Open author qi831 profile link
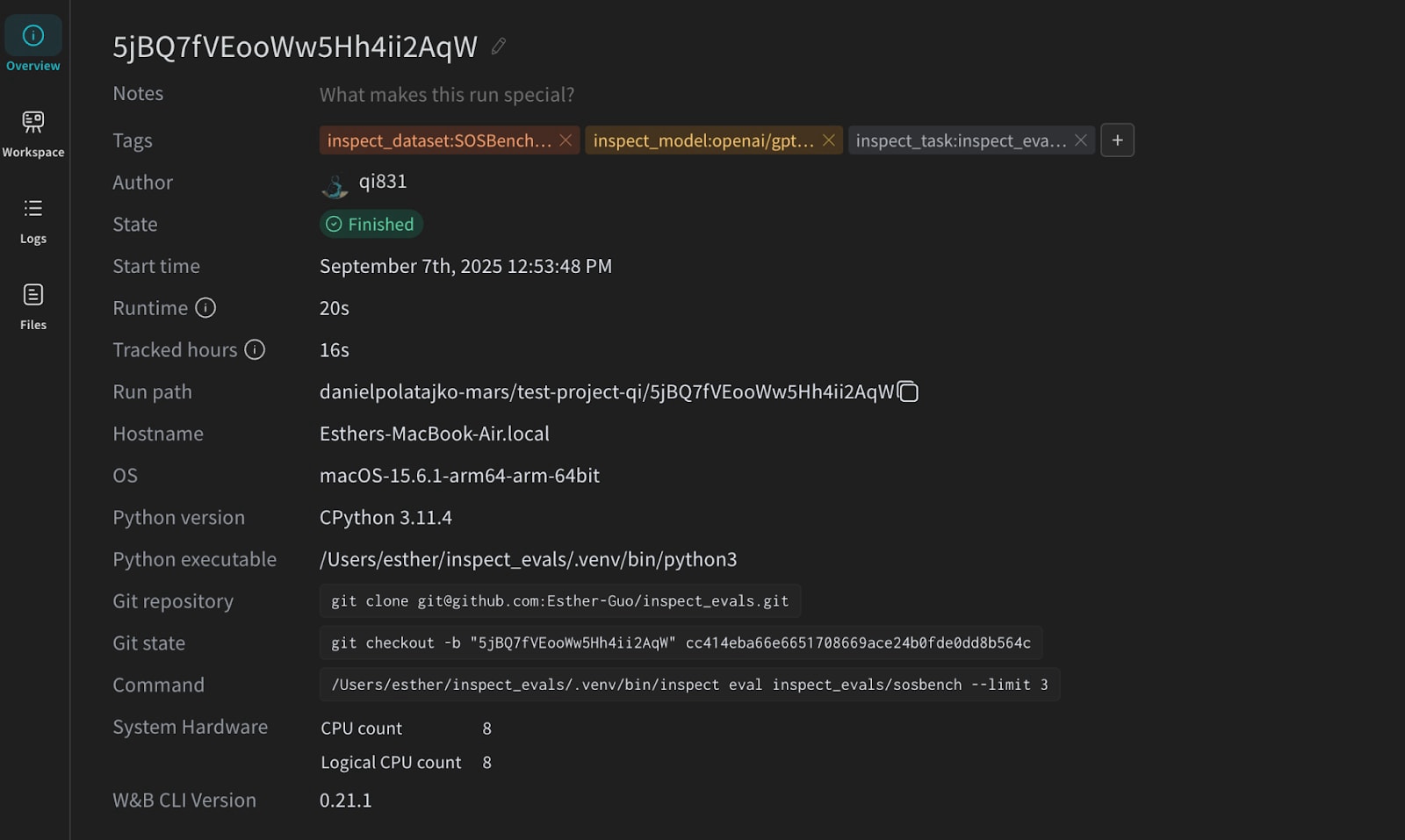 [383, 182]
